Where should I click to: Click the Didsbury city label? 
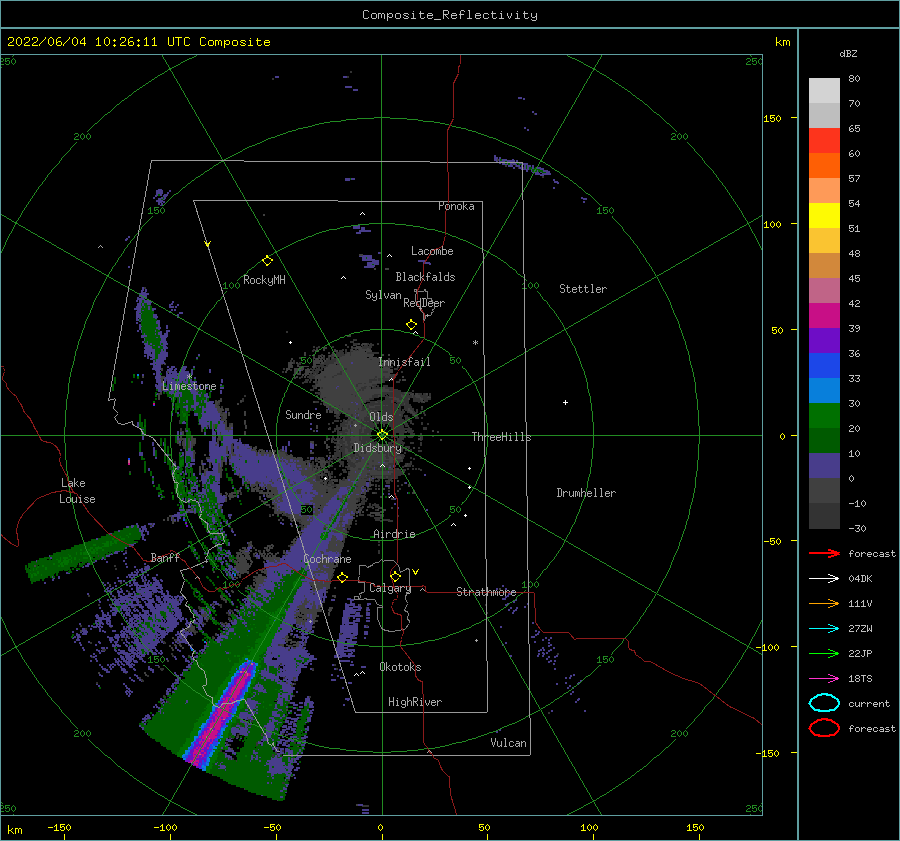[x=377, y=448]
